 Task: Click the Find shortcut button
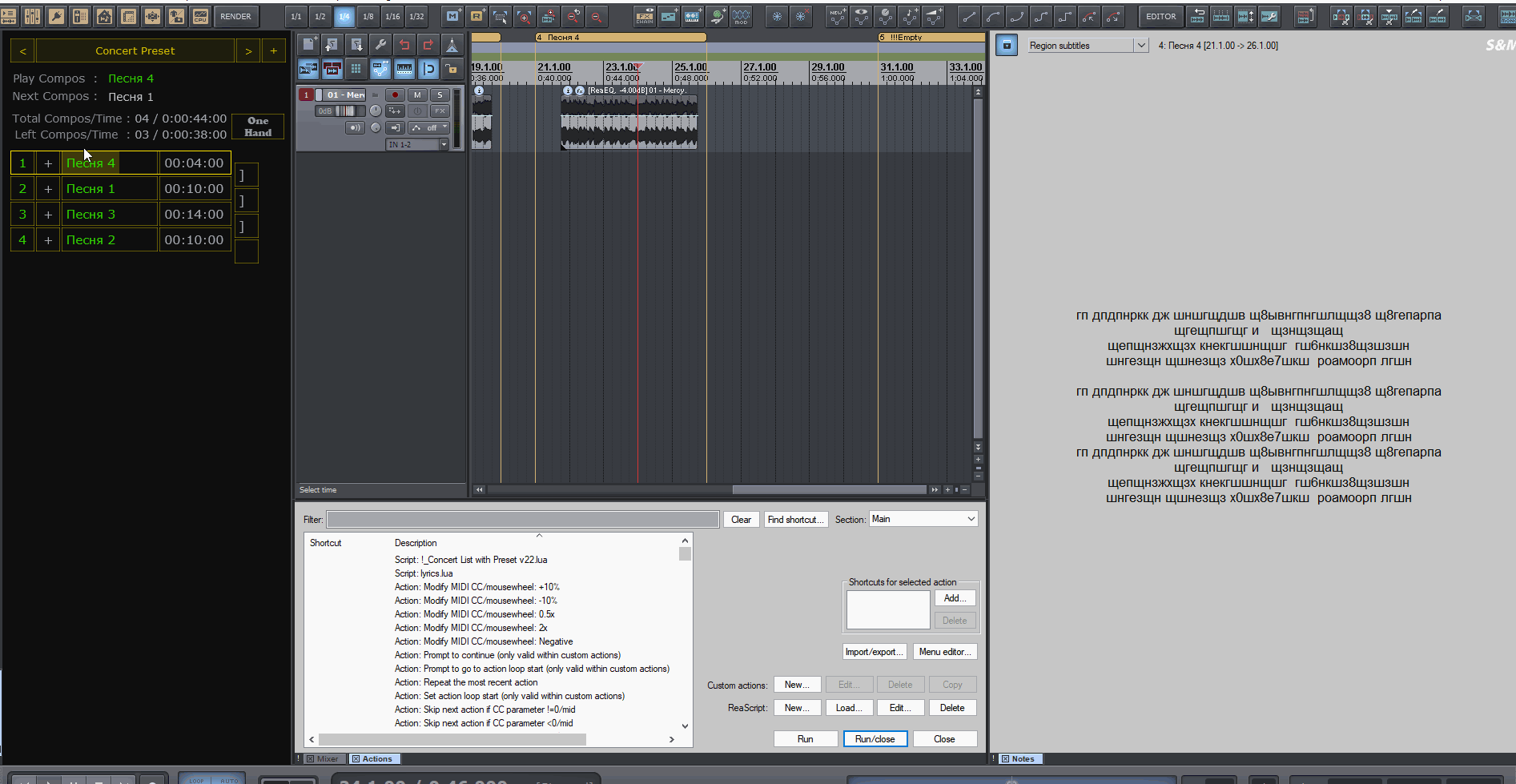(x=795, y=520)
